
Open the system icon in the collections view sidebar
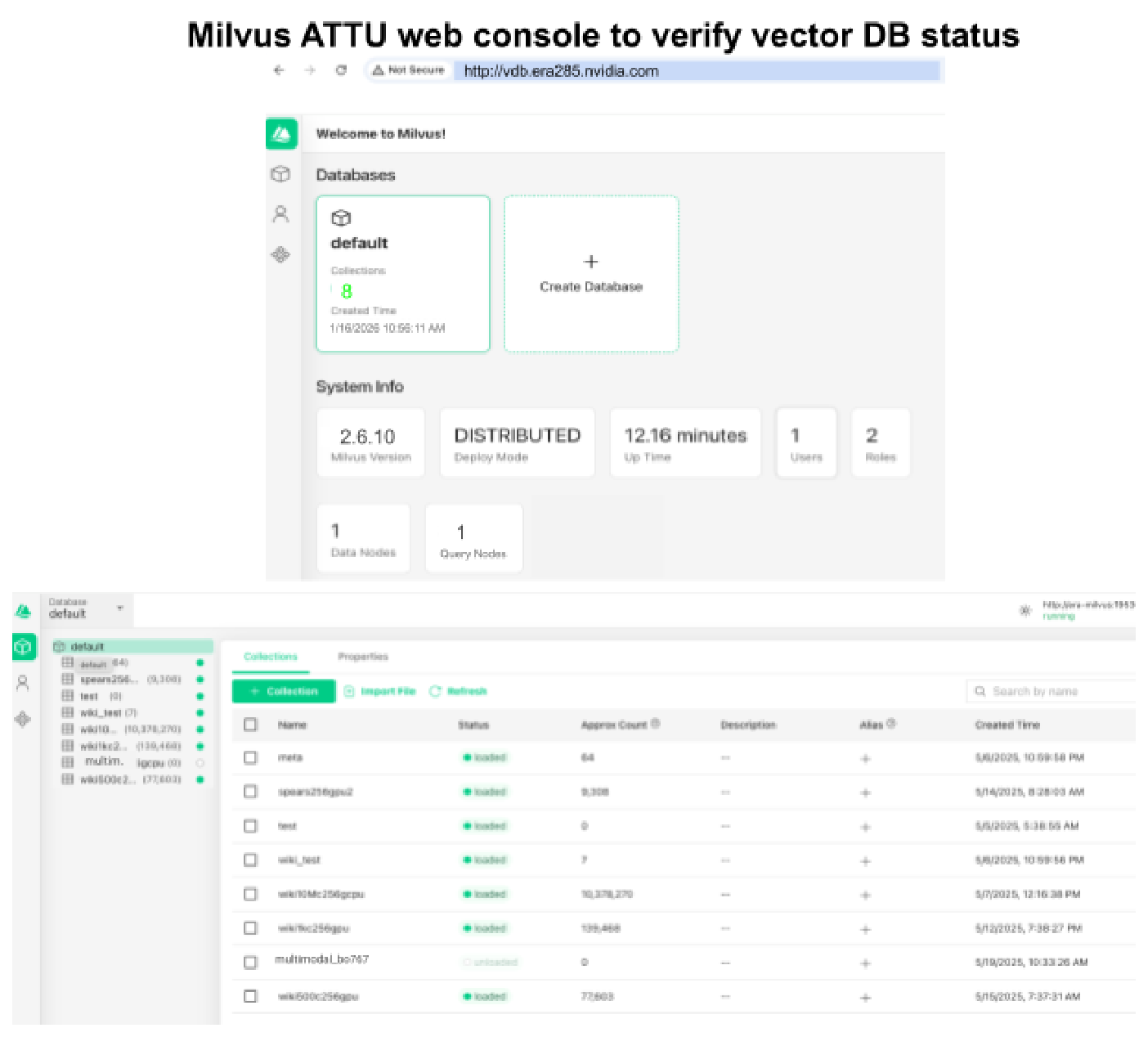point(23,719)
